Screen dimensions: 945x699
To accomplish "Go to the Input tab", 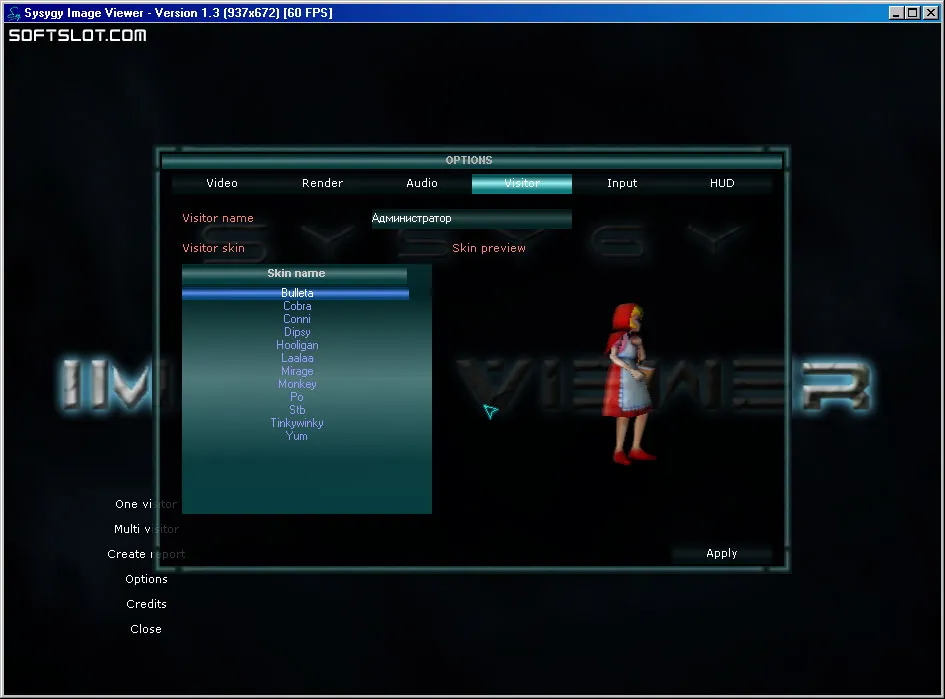I will point(622,183).
